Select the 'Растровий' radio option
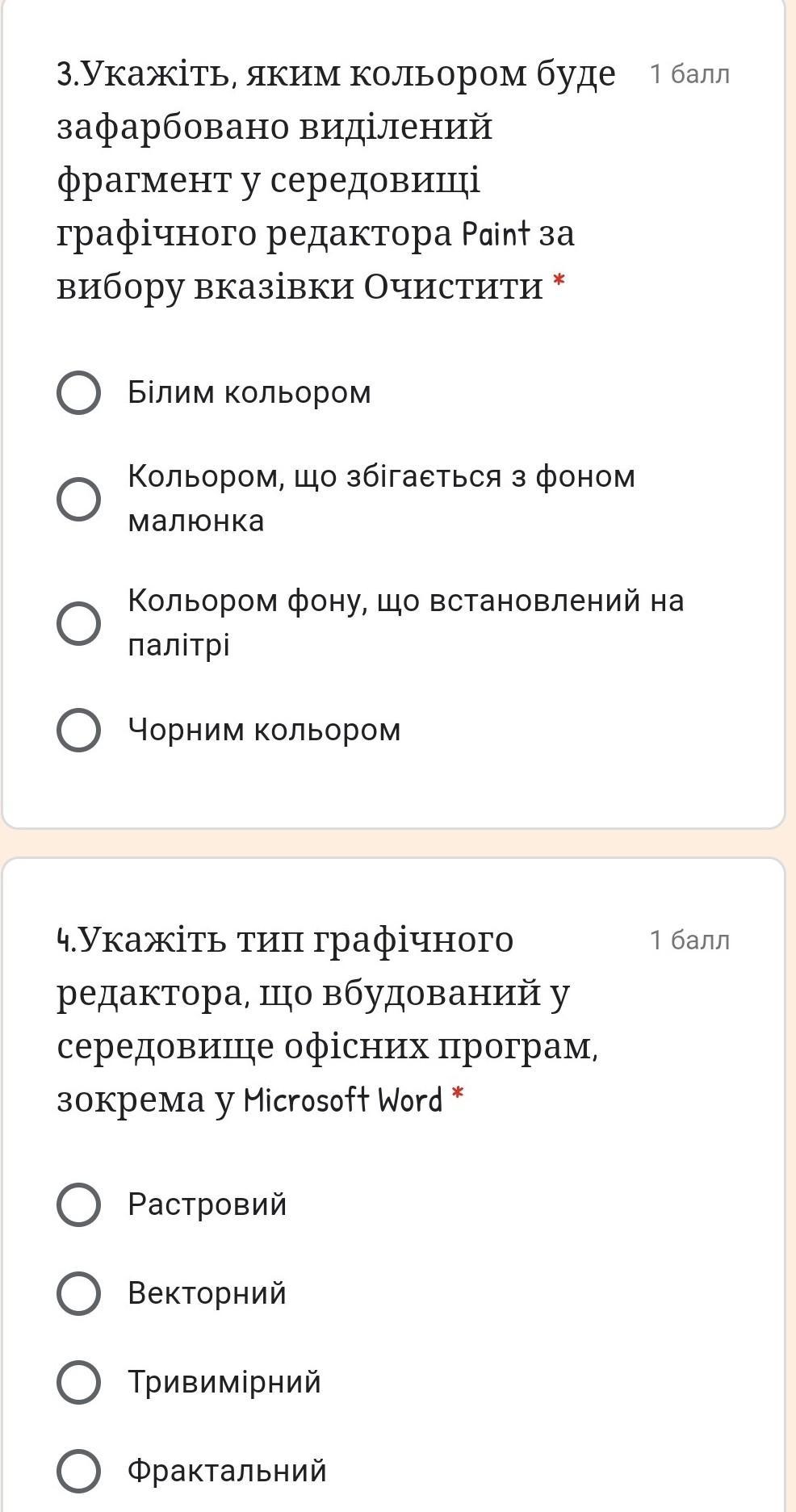The image size is (796, 1512). tap(79, 1205)
